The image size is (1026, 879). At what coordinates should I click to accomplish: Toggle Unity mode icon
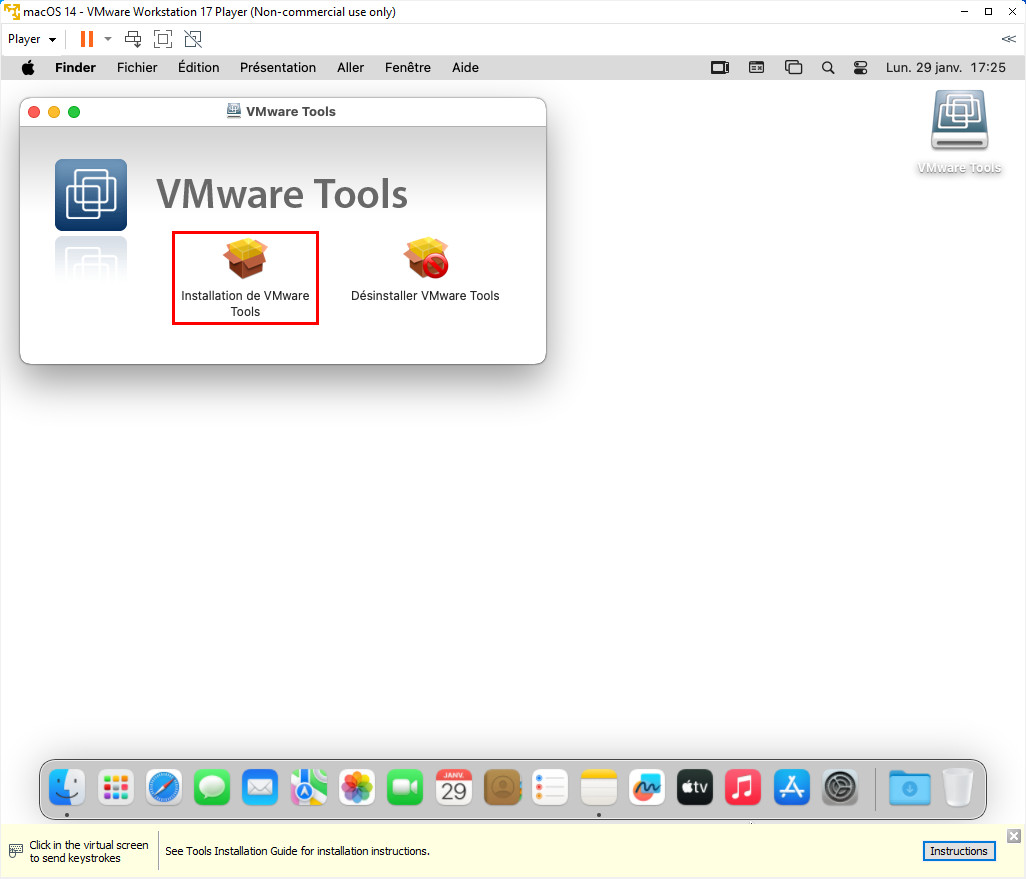coord(193,39)
